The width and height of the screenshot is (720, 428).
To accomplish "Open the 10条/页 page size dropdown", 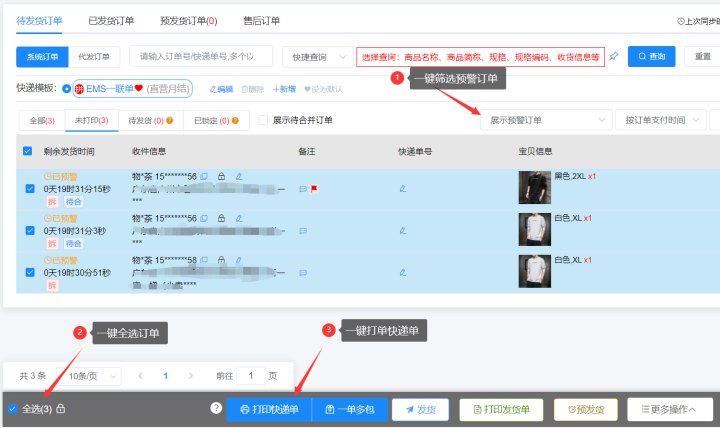I will point(89,376).
